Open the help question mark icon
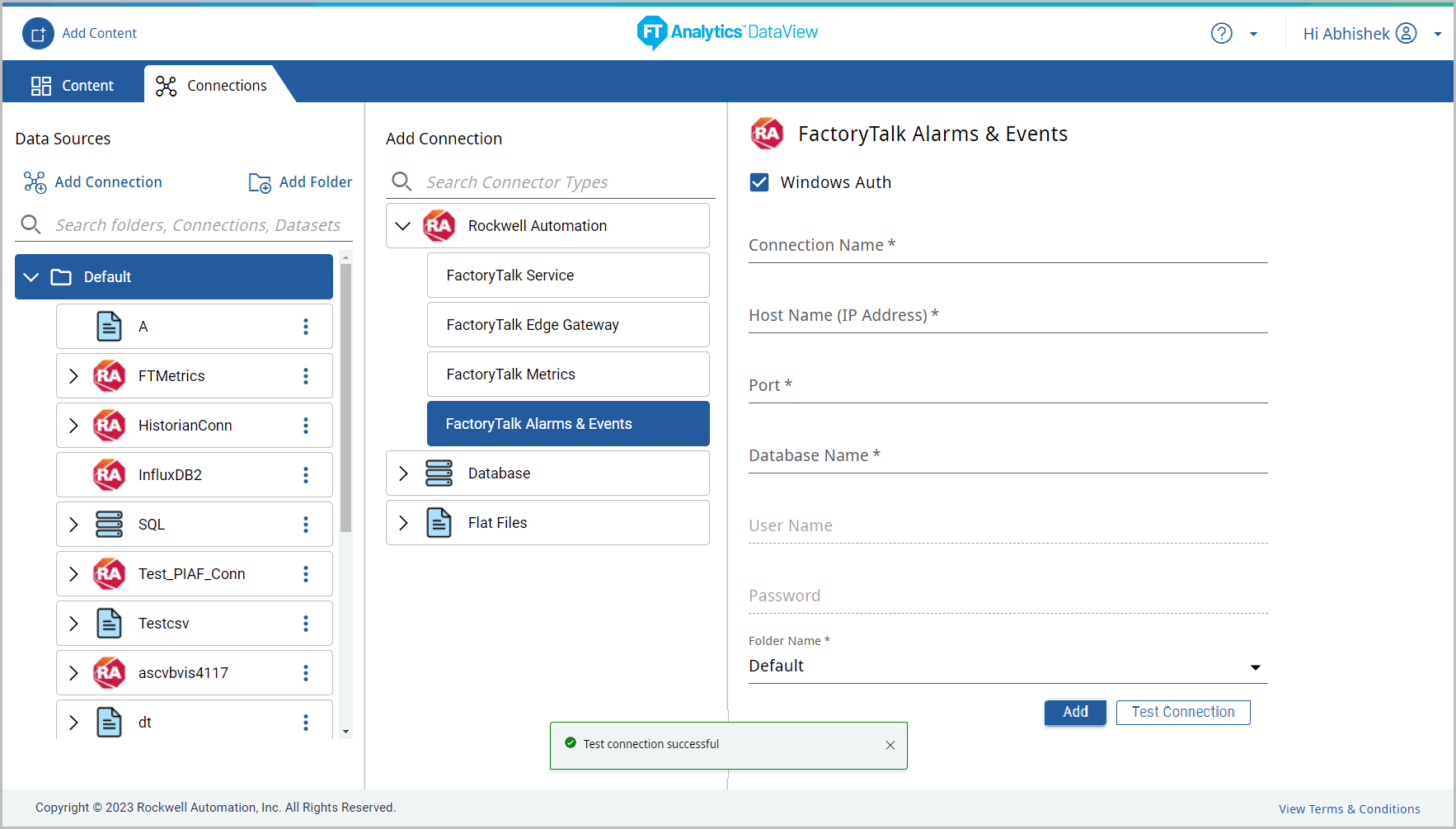The image size is (1456, 829). pos(1221,34)
